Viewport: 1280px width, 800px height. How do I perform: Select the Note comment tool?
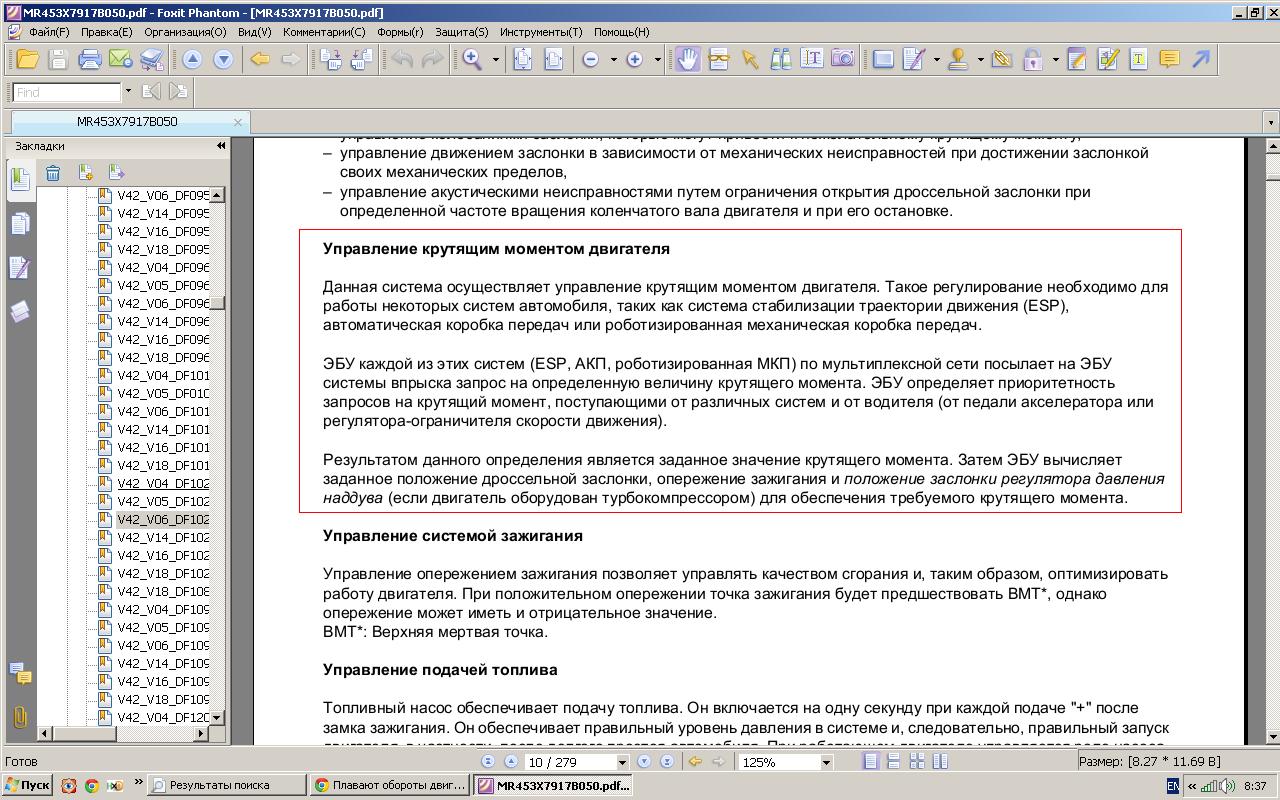(1169, 60)
